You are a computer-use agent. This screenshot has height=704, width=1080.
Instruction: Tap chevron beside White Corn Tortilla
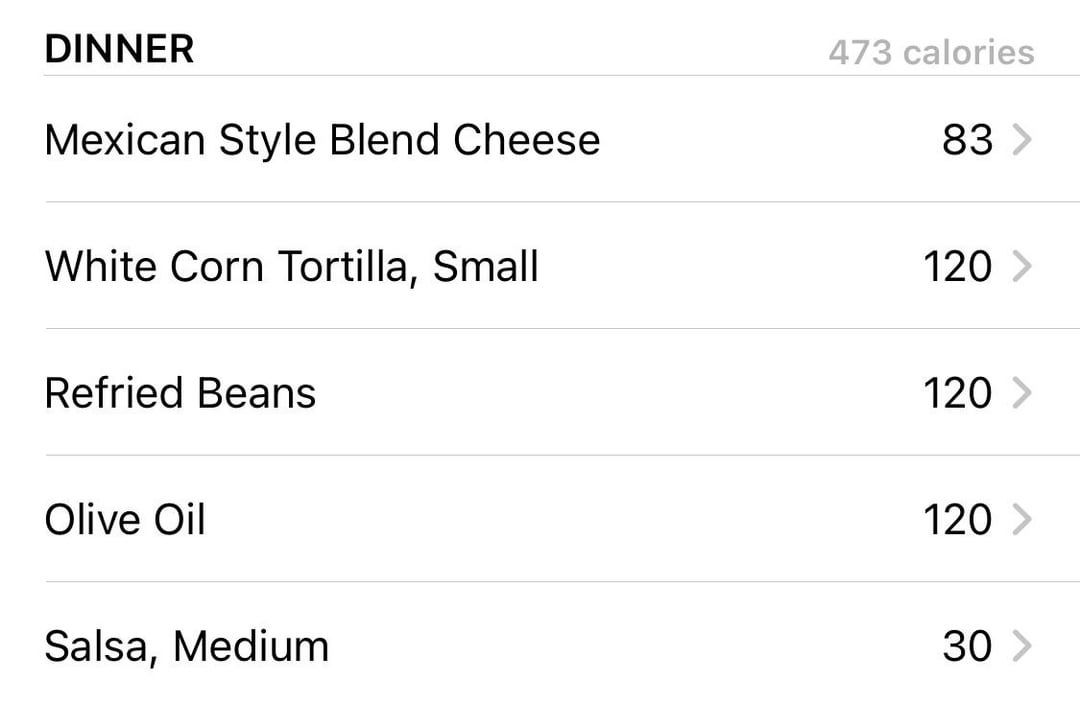tap(1022, 267)
